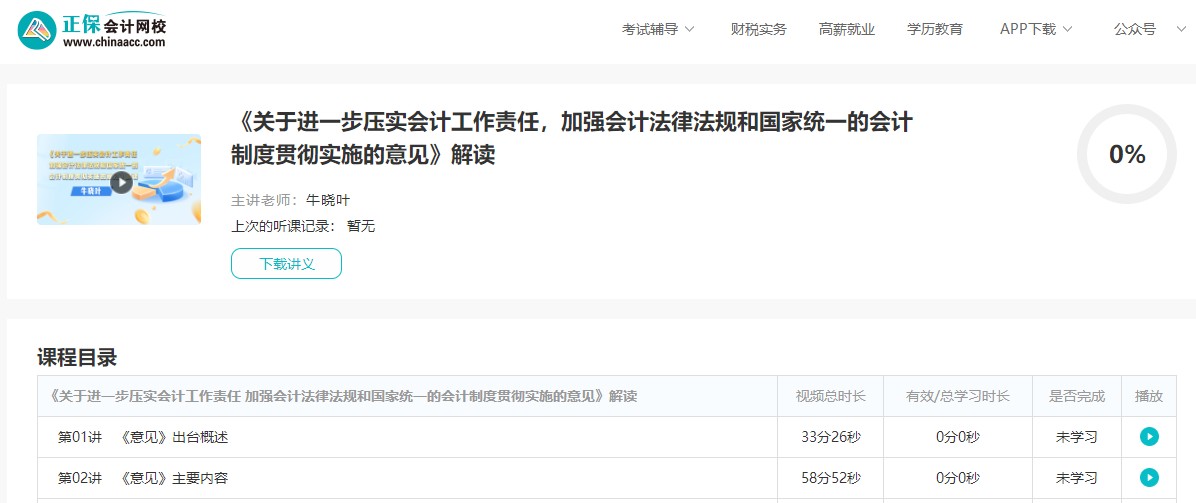Select row 第01讲 《意见》出台概述

pos(607,437)
